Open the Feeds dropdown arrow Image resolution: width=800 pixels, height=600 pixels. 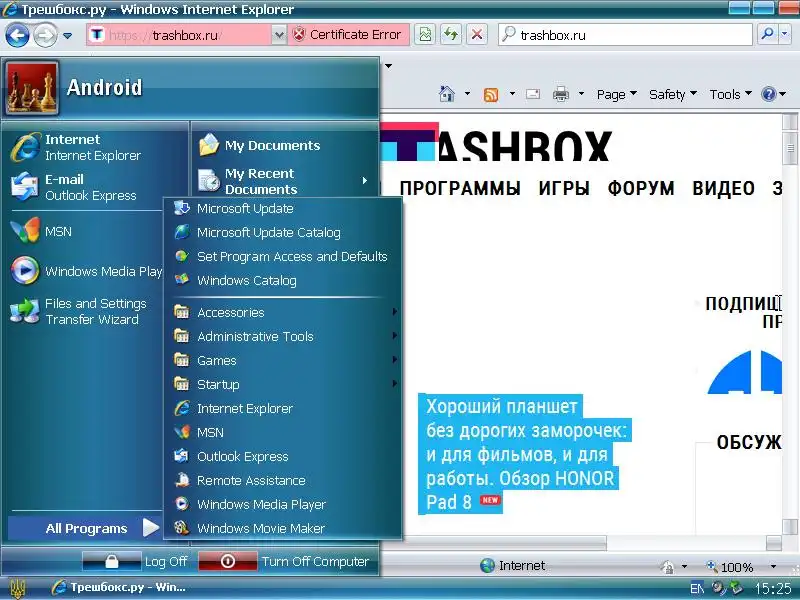(512, 94)
